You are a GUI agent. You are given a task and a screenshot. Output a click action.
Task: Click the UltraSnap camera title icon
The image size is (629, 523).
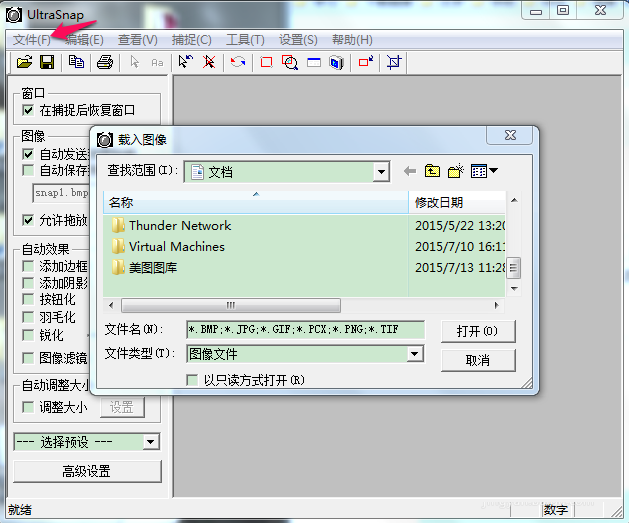pos(14,15)
